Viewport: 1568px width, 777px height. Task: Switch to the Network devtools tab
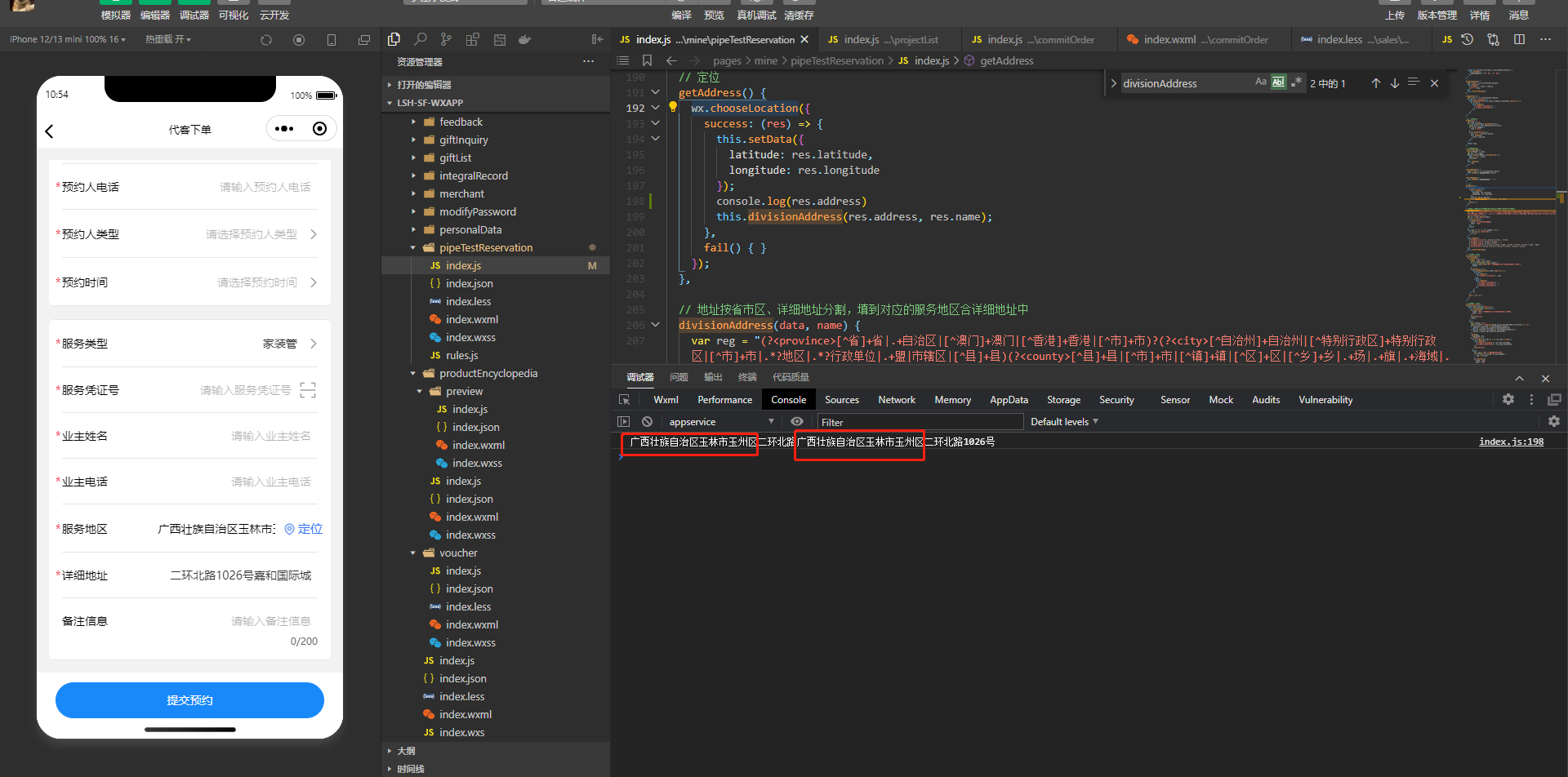tap(897, 400)
